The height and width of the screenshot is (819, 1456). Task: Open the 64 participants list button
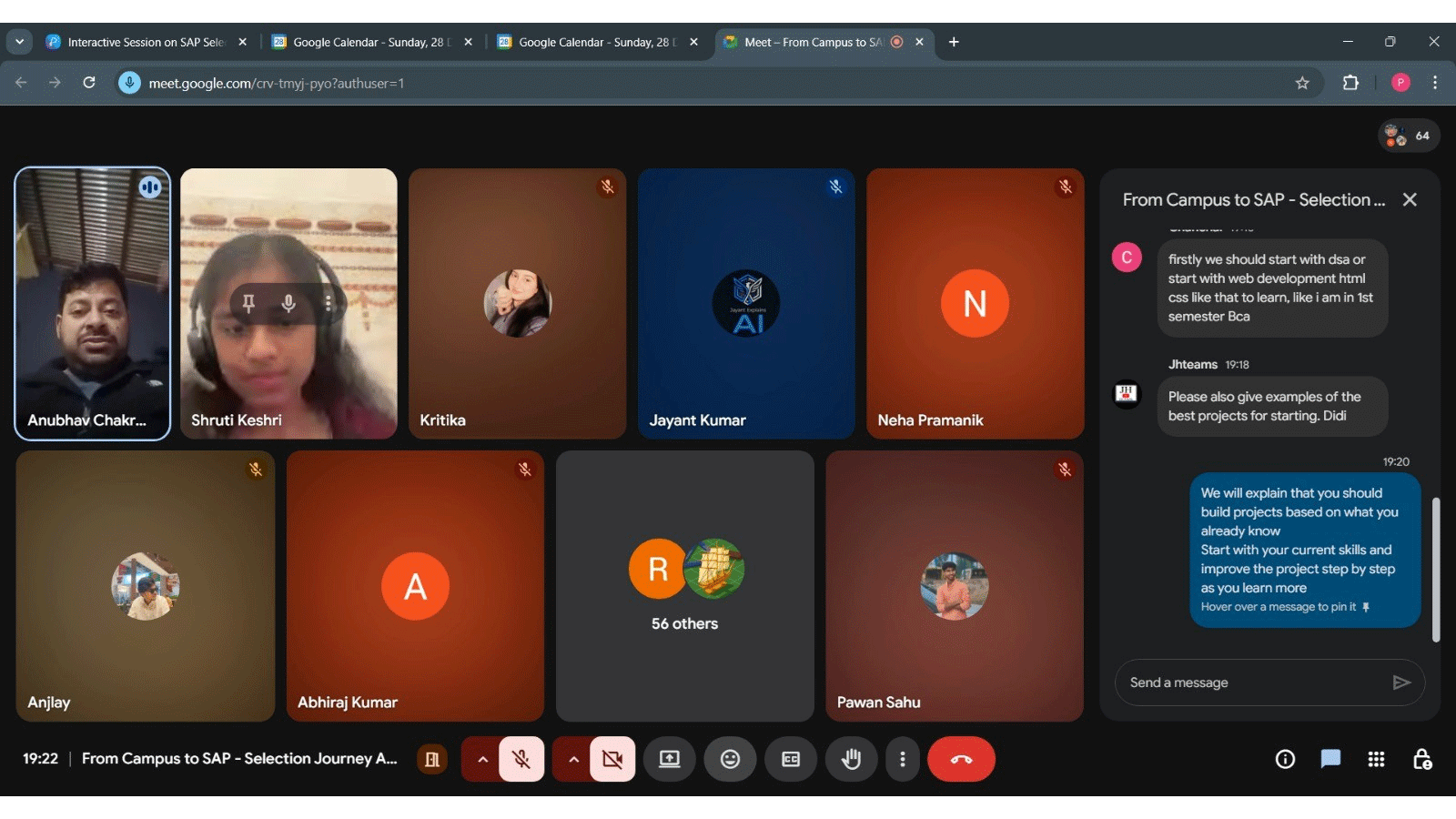click(x=1409, y=136)
